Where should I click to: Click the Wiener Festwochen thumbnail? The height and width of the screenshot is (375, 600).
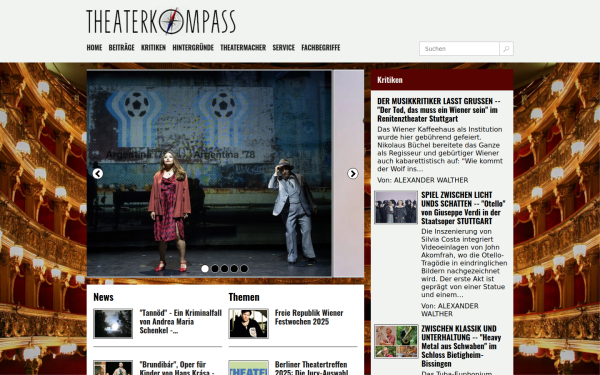tap(249, 324)
